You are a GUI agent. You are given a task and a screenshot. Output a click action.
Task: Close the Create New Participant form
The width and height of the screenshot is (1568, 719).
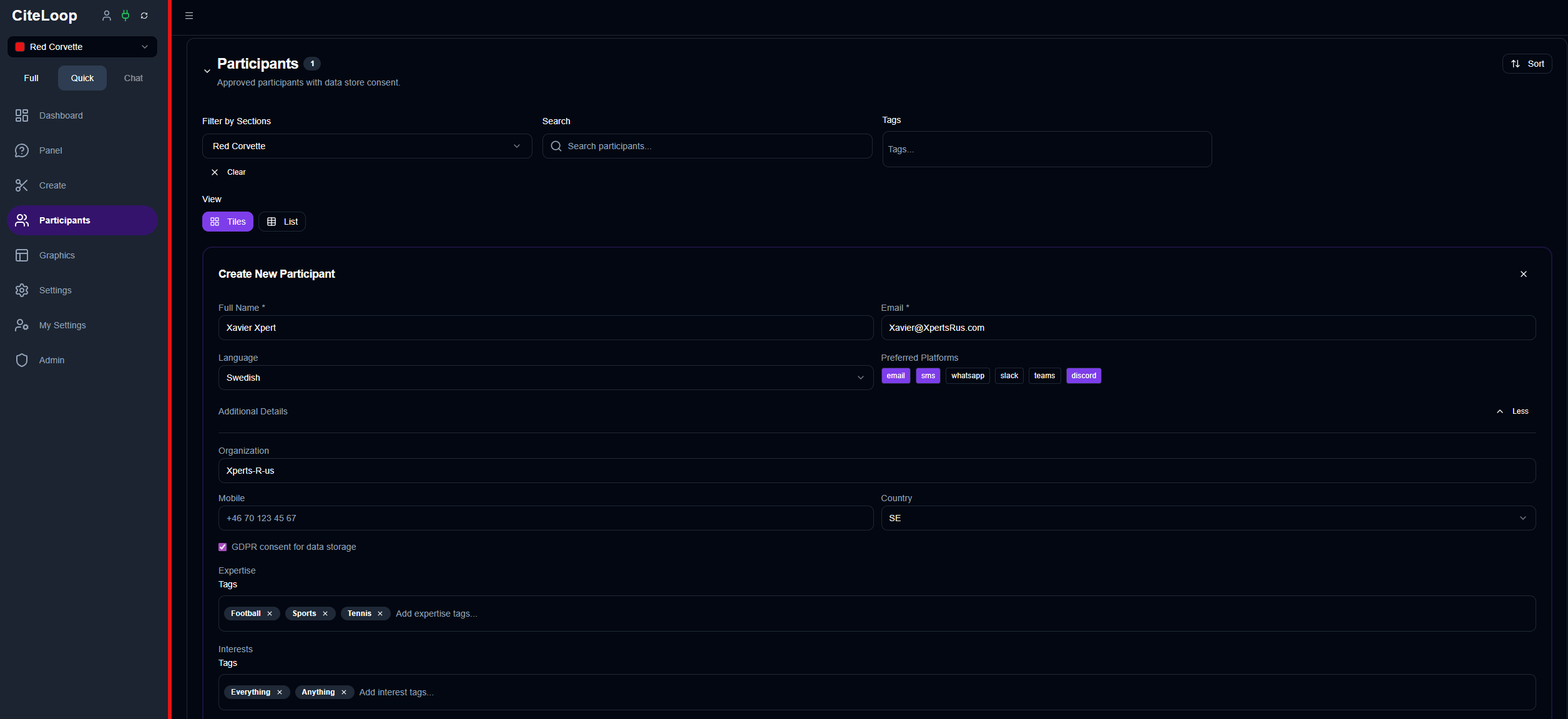(x=1524, y=274)
